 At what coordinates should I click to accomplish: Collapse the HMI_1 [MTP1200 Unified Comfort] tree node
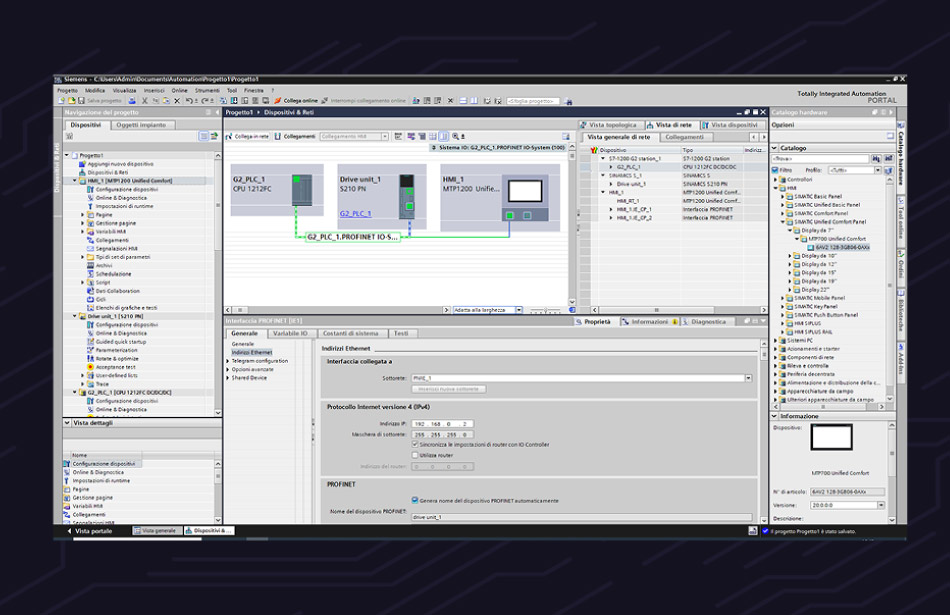click(x=75, y=181)
